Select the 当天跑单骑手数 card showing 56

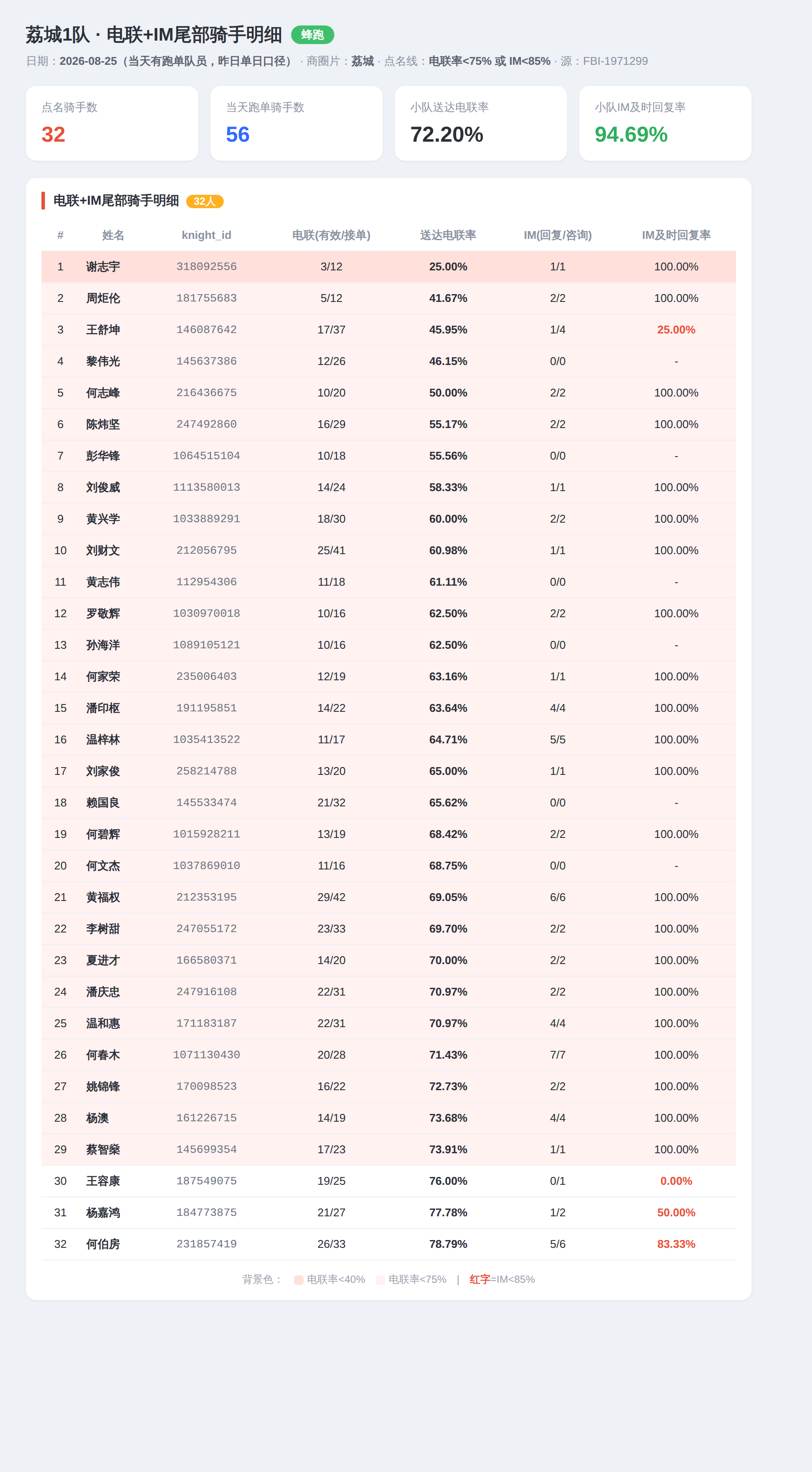click(x=297, y=124)
